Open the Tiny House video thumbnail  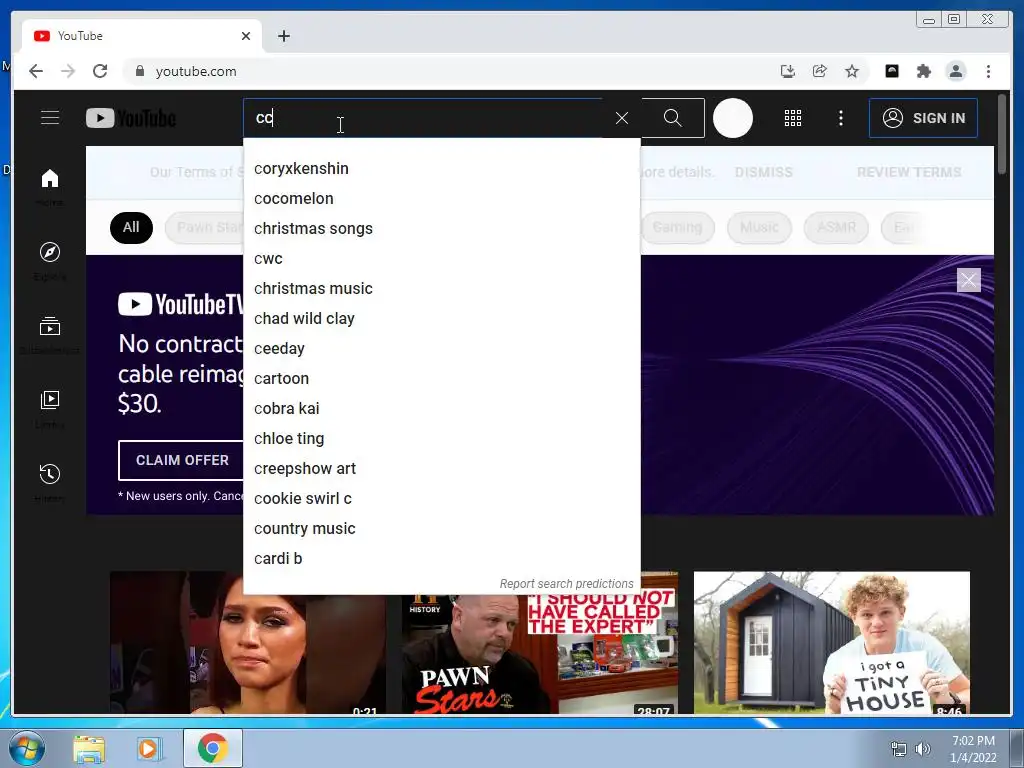click(831, 643)
